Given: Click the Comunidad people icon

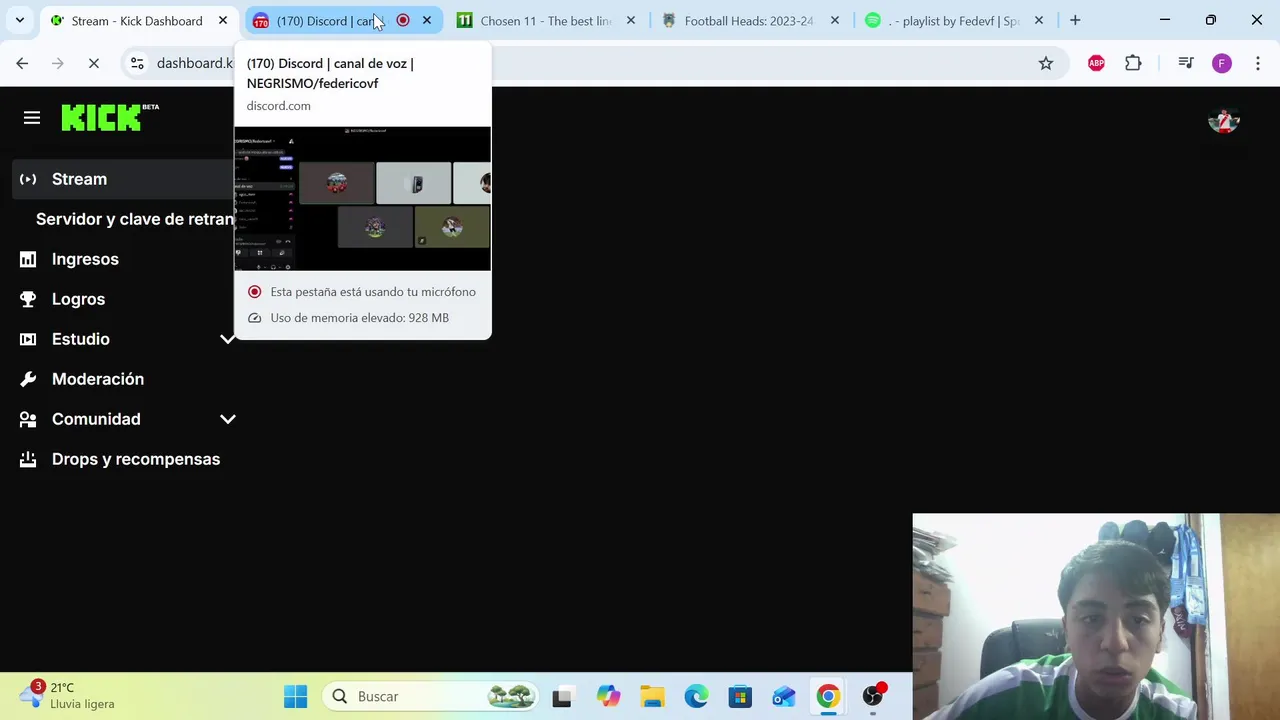Looking at the screenshot, I should click(x=28, y=419).
